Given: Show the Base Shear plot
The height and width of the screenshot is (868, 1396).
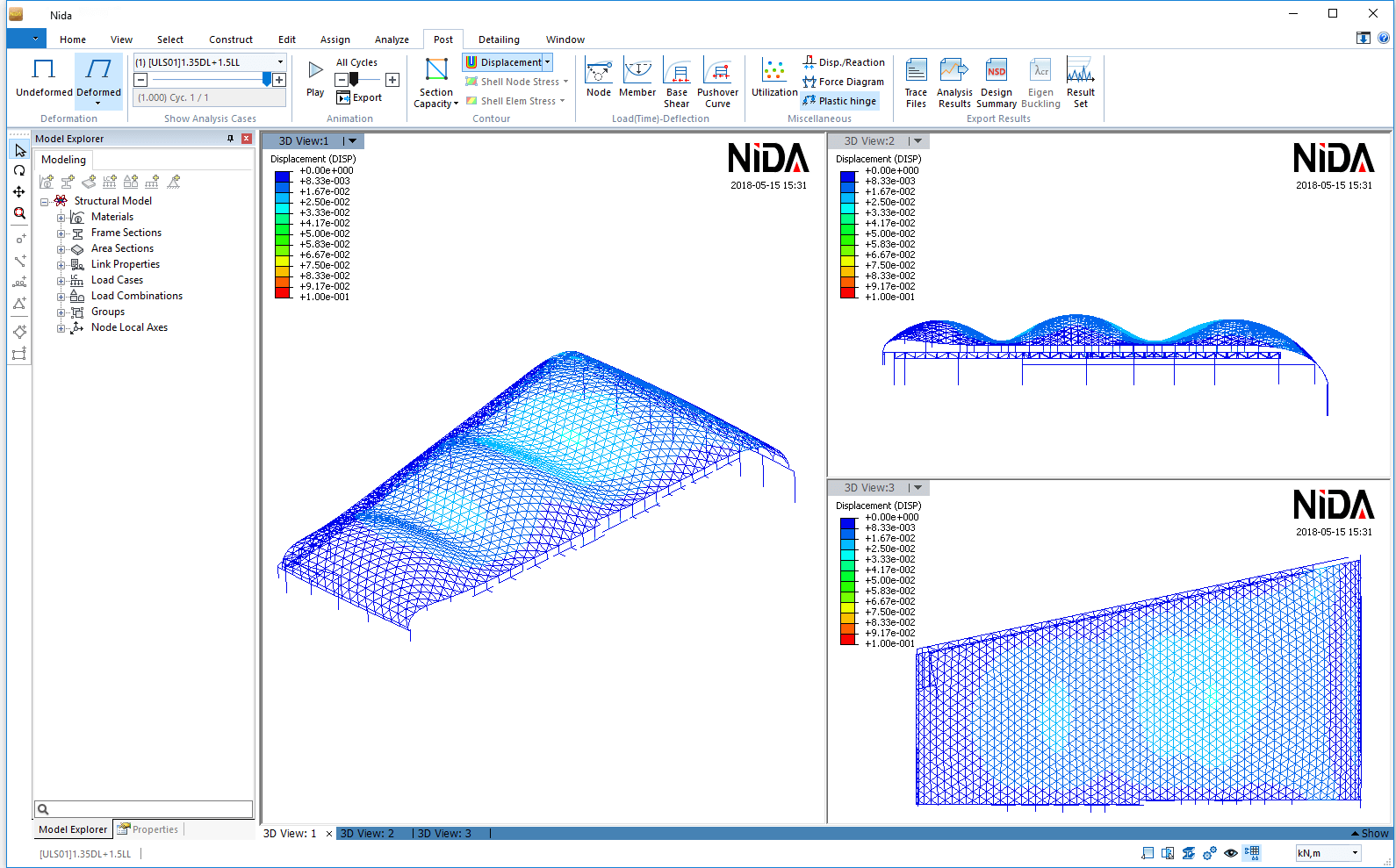Looking at the screenshot, I should [x=677, y=82].
